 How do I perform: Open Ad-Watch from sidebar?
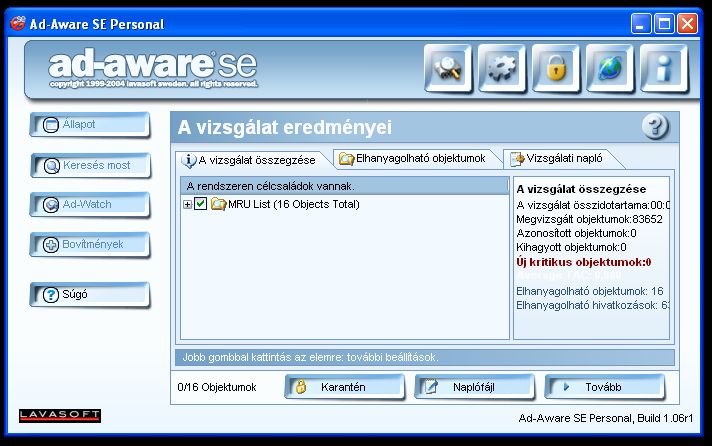90,204
